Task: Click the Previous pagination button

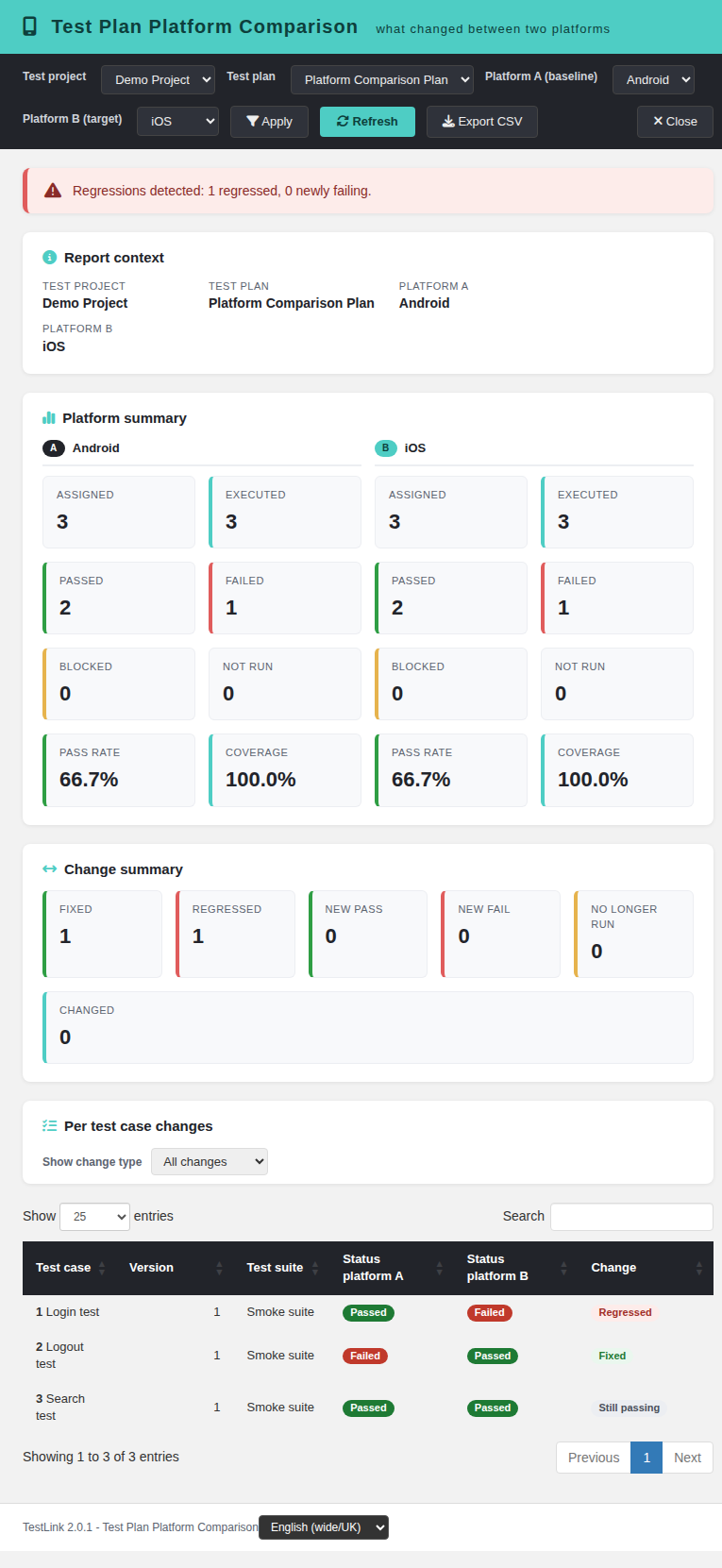Action: [x=594, y=1458]
